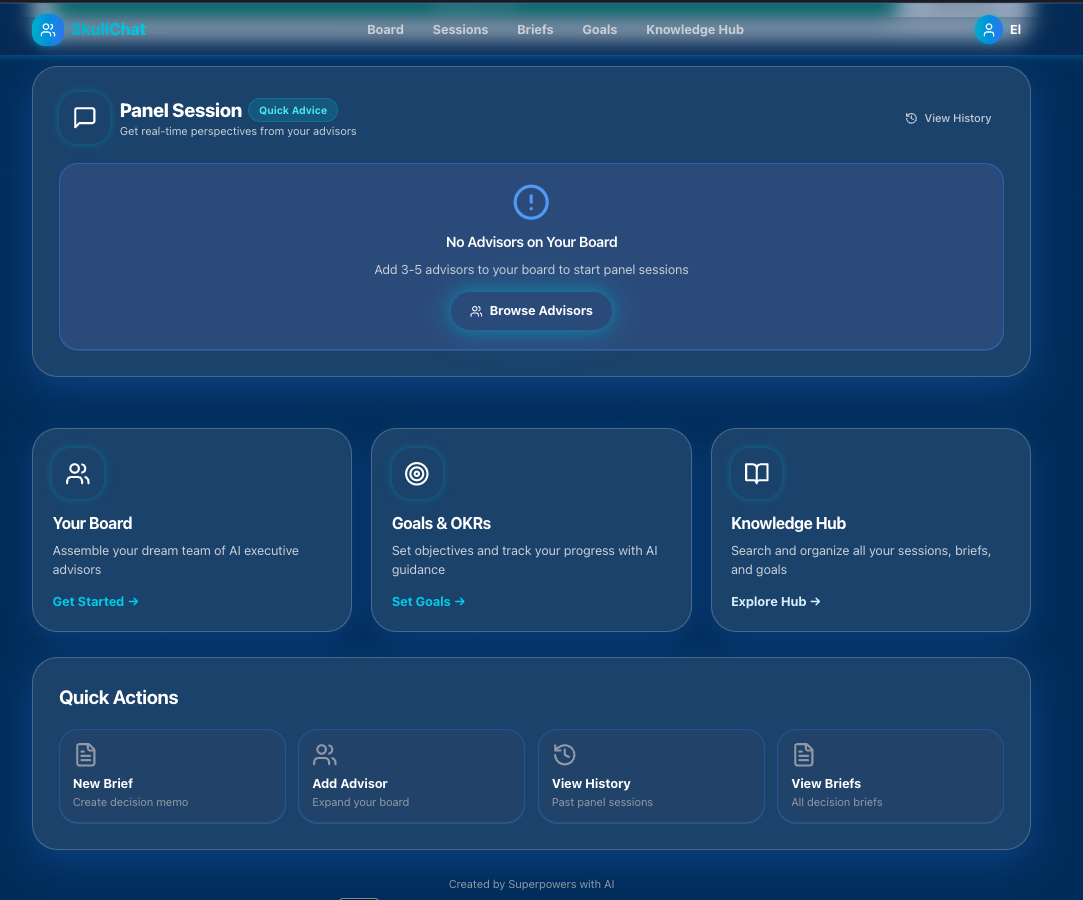Image resolution: width=1083 pixels, height=900 pixels.
Task: Click the SkullChat brand name text
Action: [108, 30]
